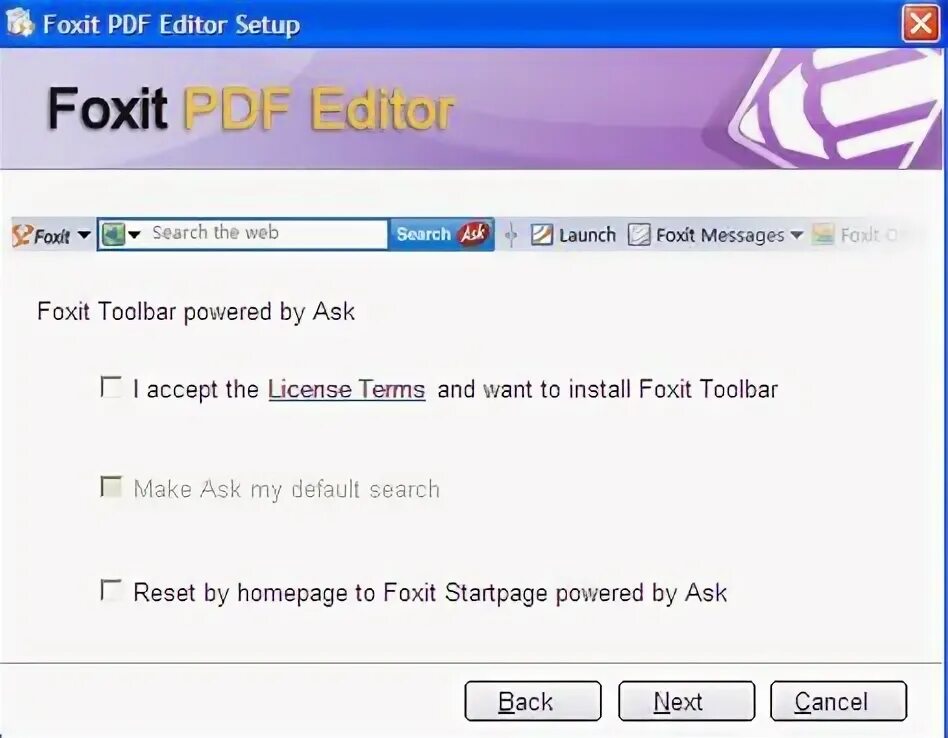Open the Foxit logo dropdown arrow
The image size is (948, 738).
click(84, 235)
